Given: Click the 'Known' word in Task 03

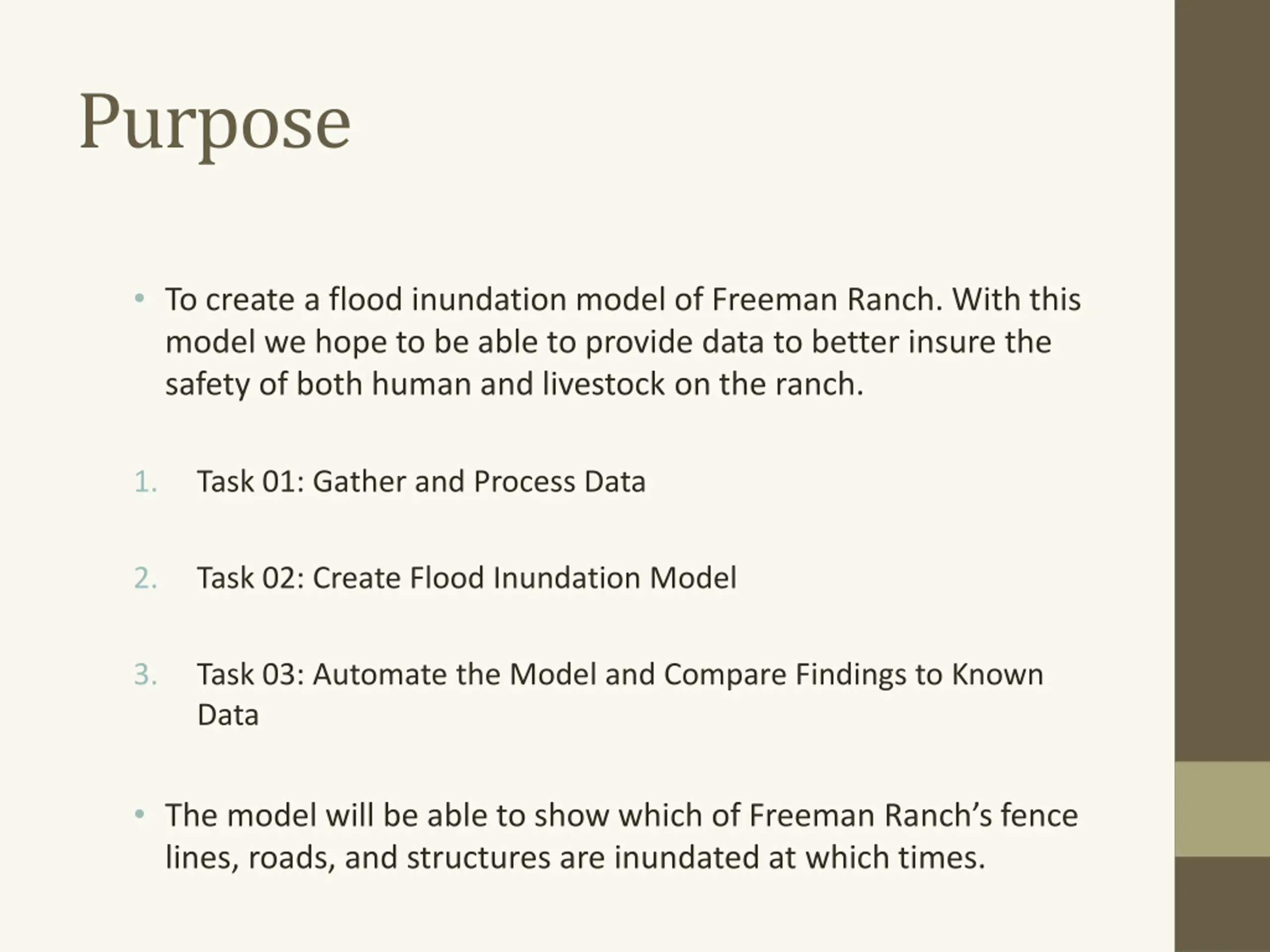Looking at the screenshot, I should tap(997, 674).
